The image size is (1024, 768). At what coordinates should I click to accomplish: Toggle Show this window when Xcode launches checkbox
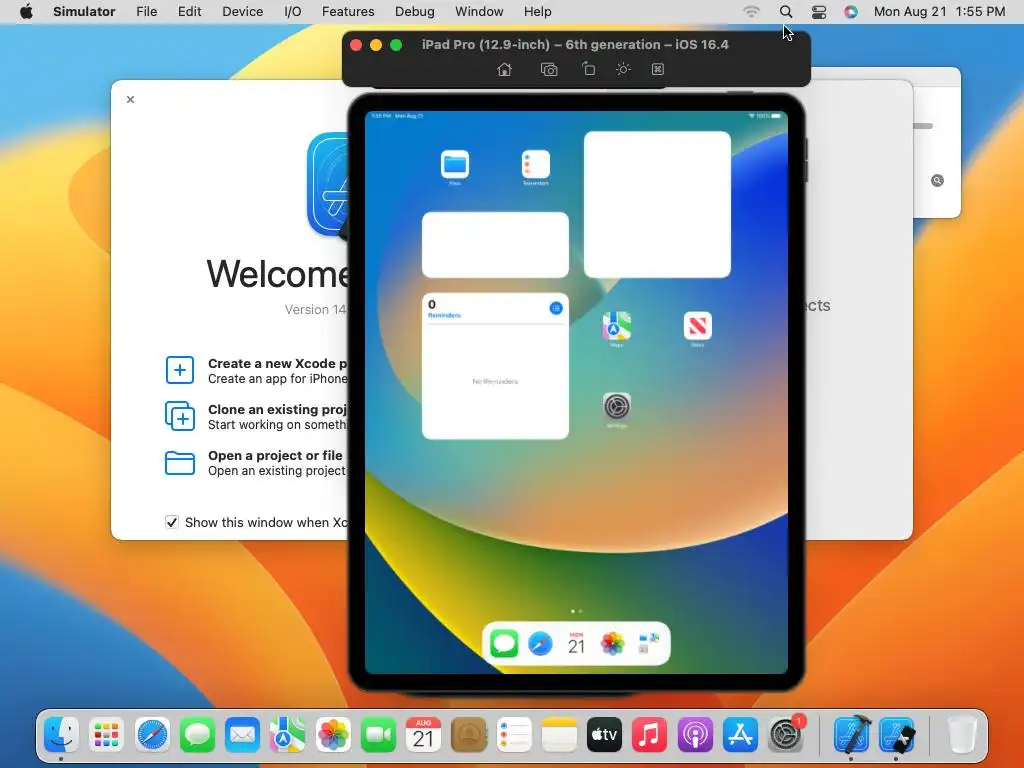[x=172, y=522]
